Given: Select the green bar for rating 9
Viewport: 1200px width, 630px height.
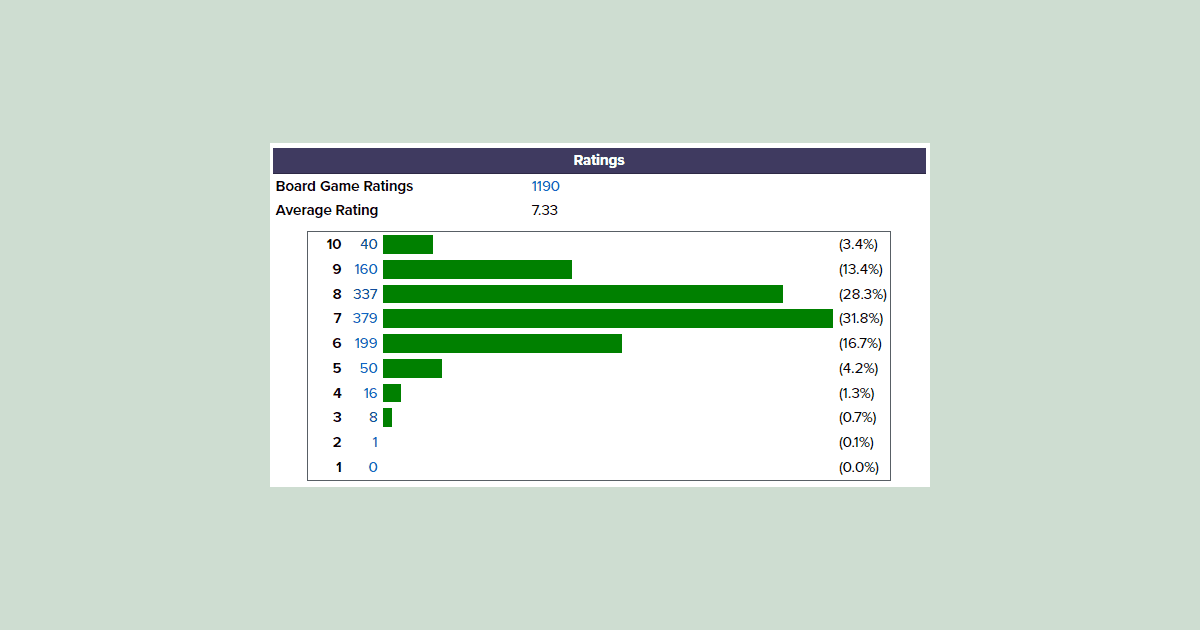Looking at the screenshot, I should (477, 269).
